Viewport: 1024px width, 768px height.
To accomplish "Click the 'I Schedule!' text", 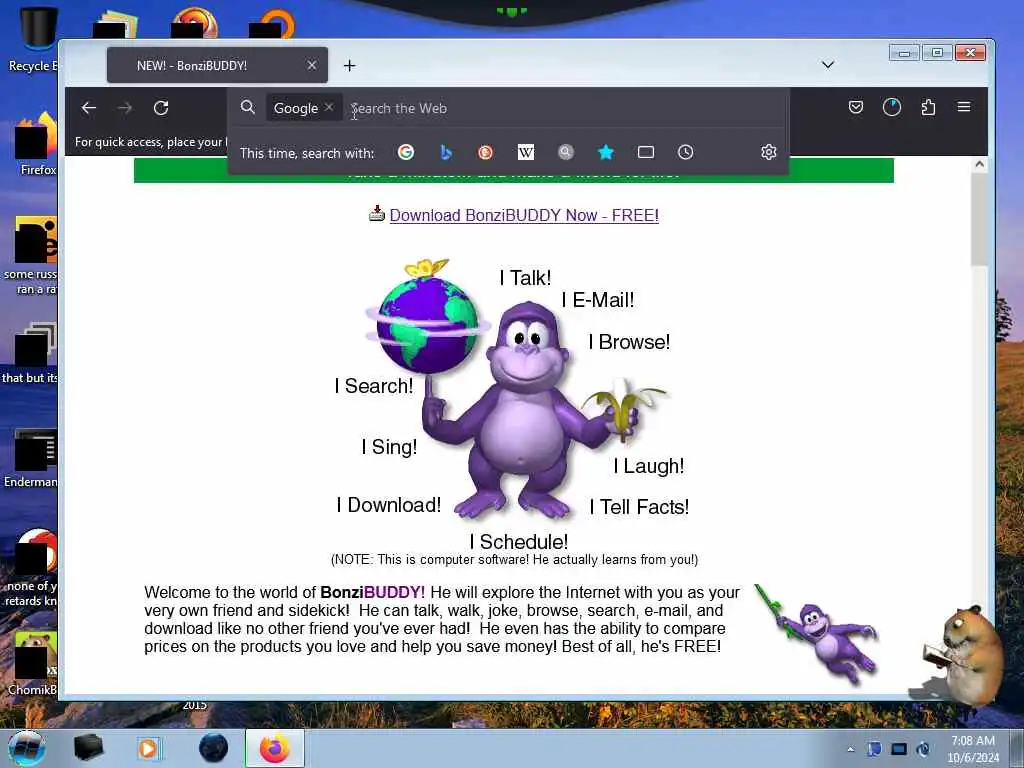I will click(519, 542).
